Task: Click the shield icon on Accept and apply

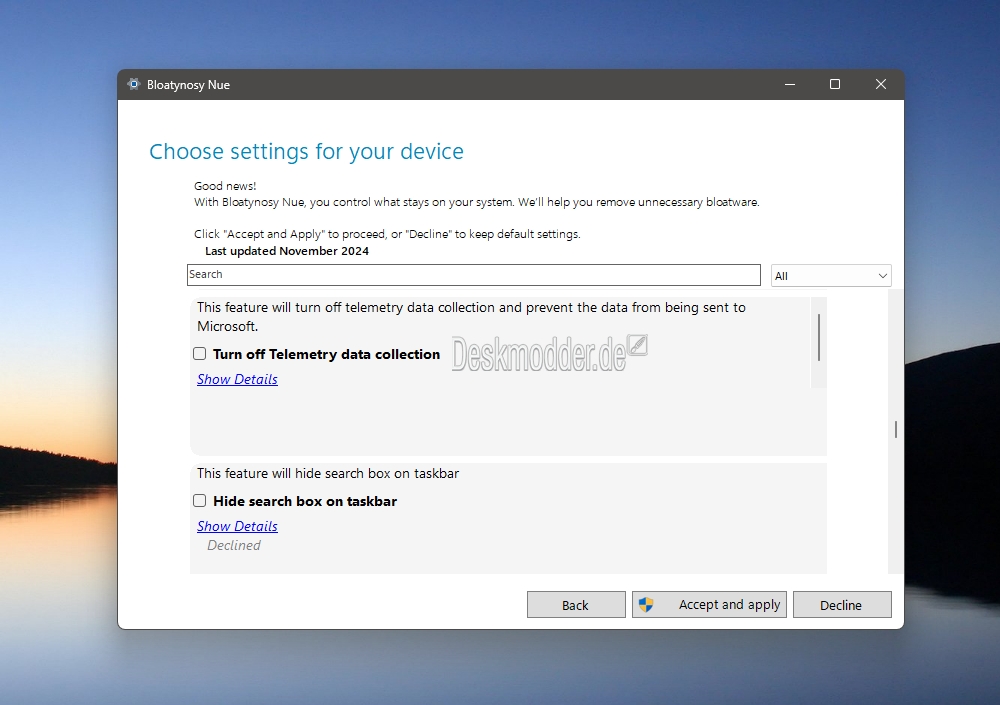Action: (x=646, y=604)
